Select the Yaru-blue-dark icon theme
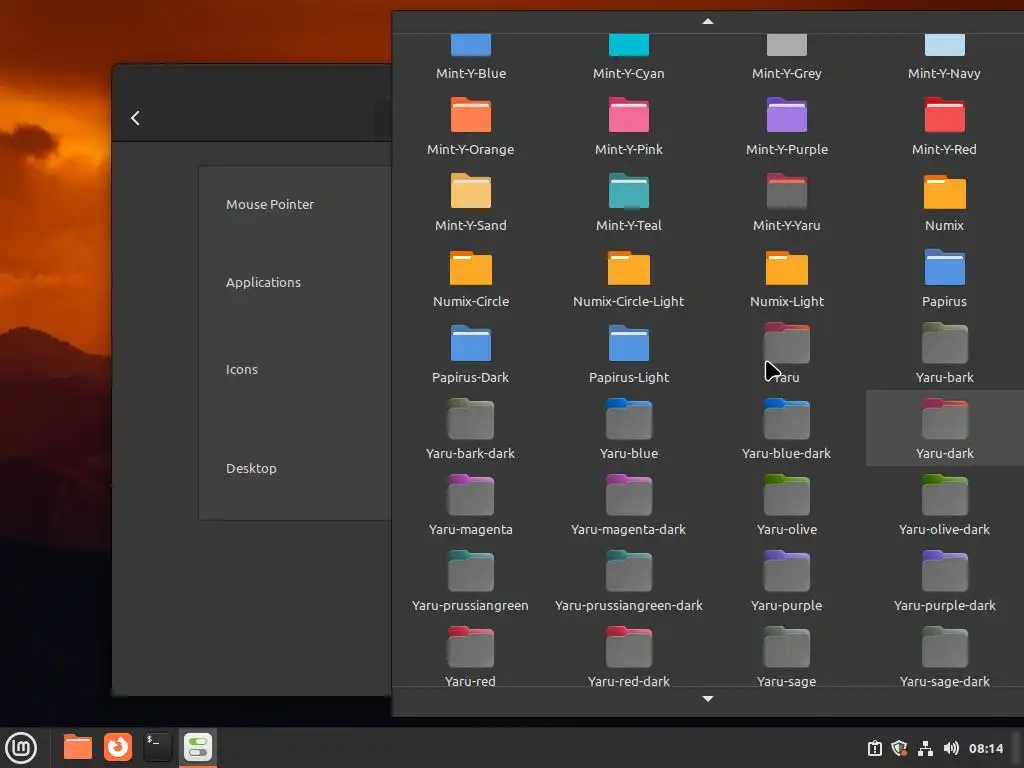Screen dimensions: 1024x768 786,429
